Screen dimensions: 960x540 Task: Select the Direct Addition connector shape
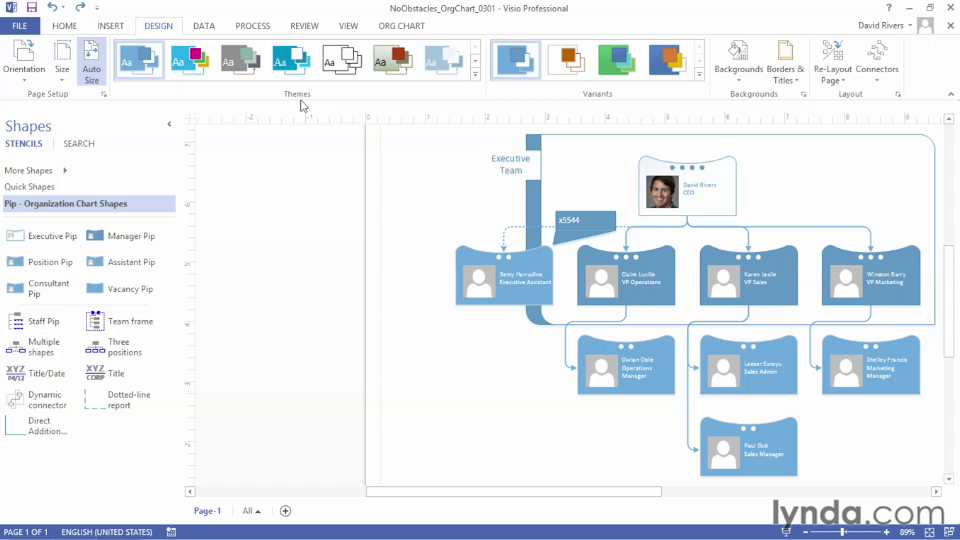(37, 426)
